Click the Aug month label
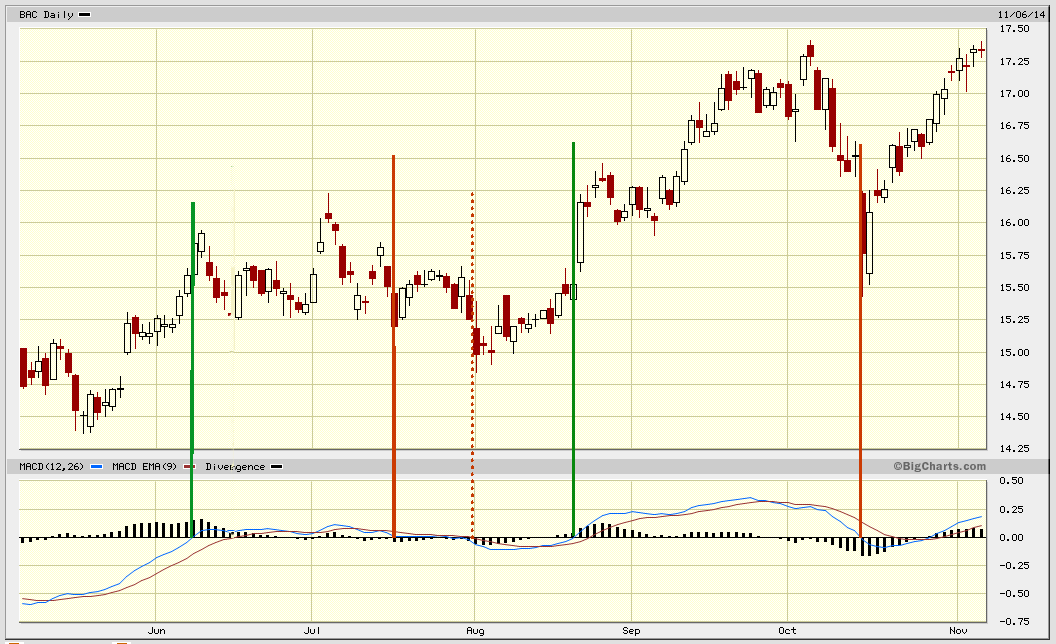 point(475,631)
